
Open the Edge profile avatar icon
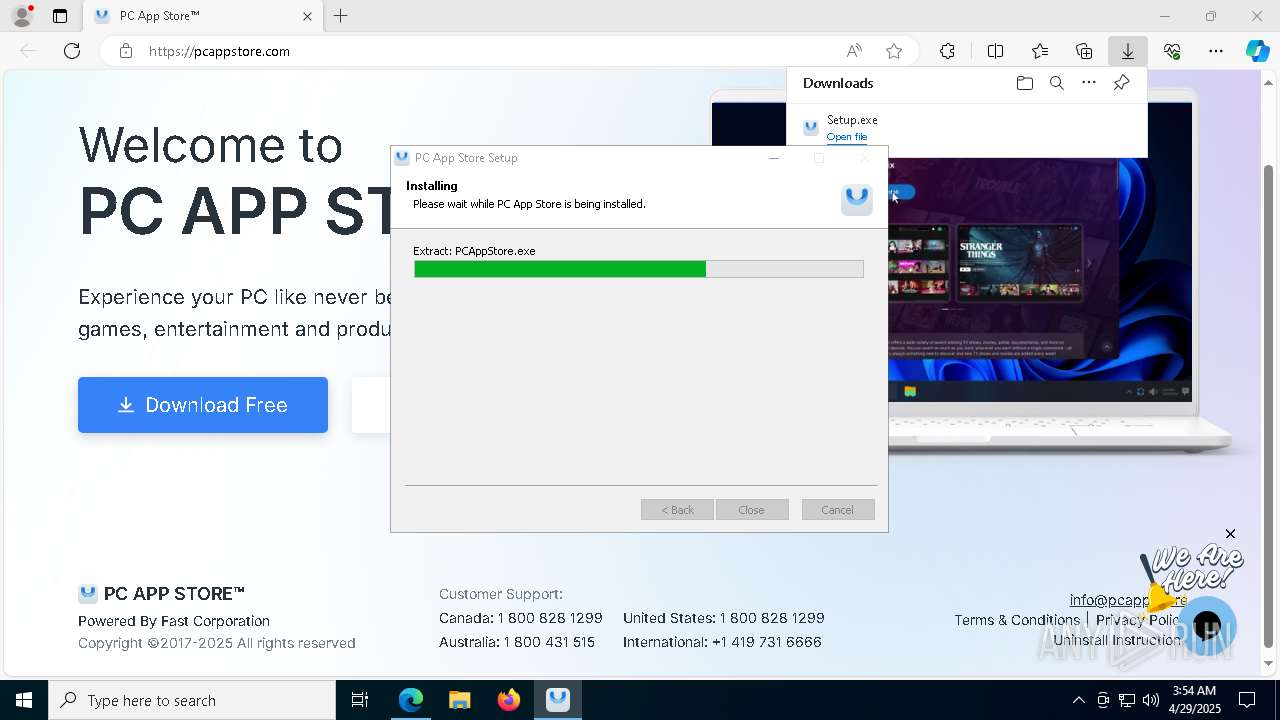21,16
